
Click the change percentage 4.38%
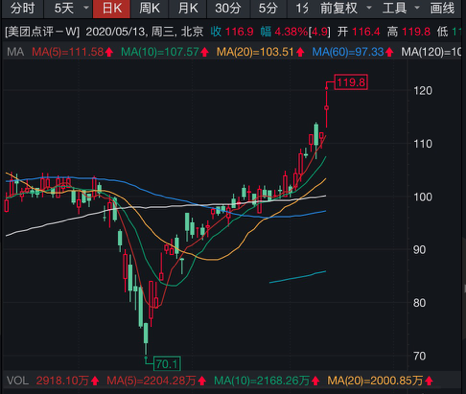[x=291, y=32]
